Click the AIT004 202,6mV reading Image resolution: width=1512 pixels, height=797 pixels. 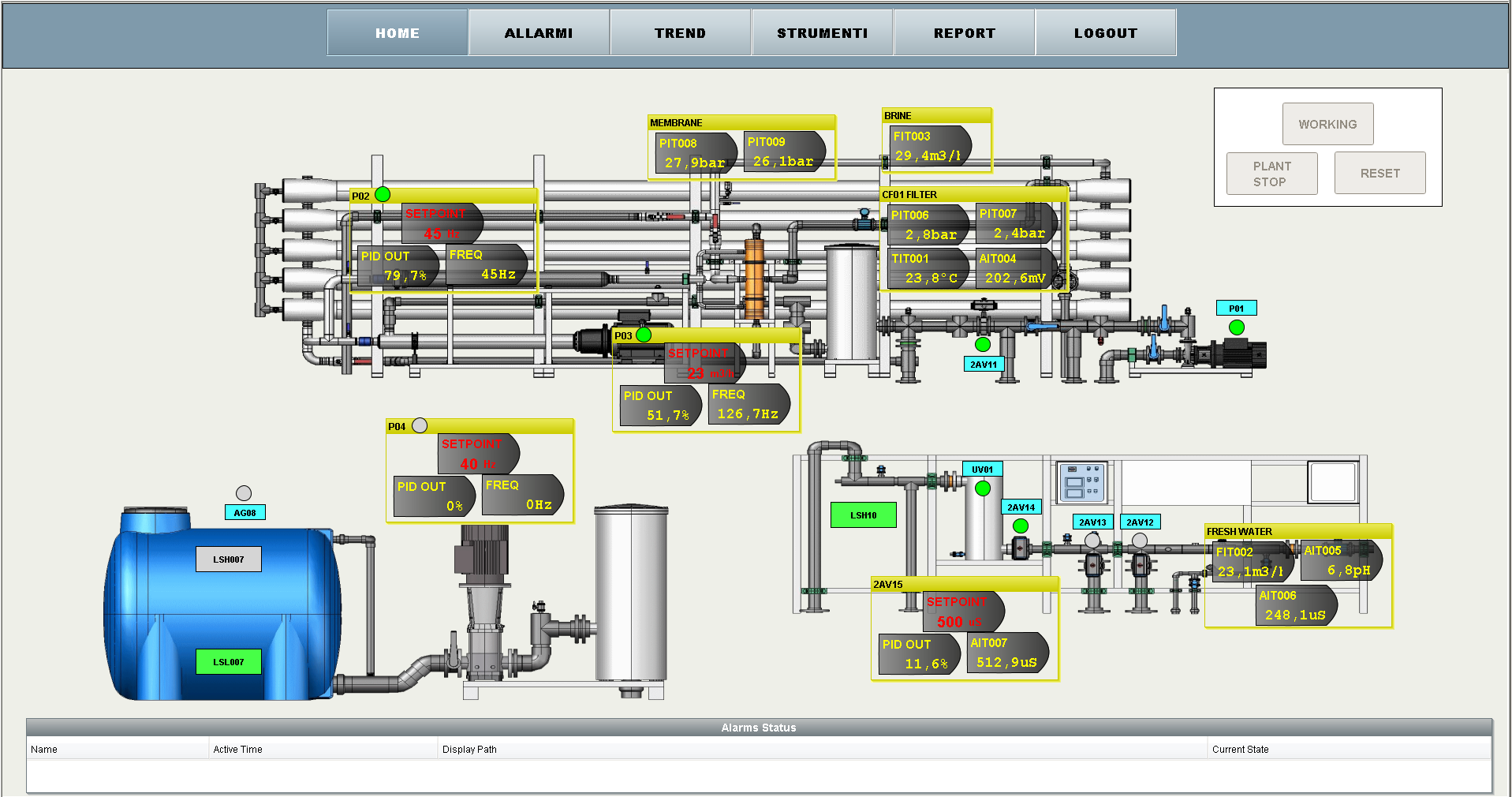1017,268
